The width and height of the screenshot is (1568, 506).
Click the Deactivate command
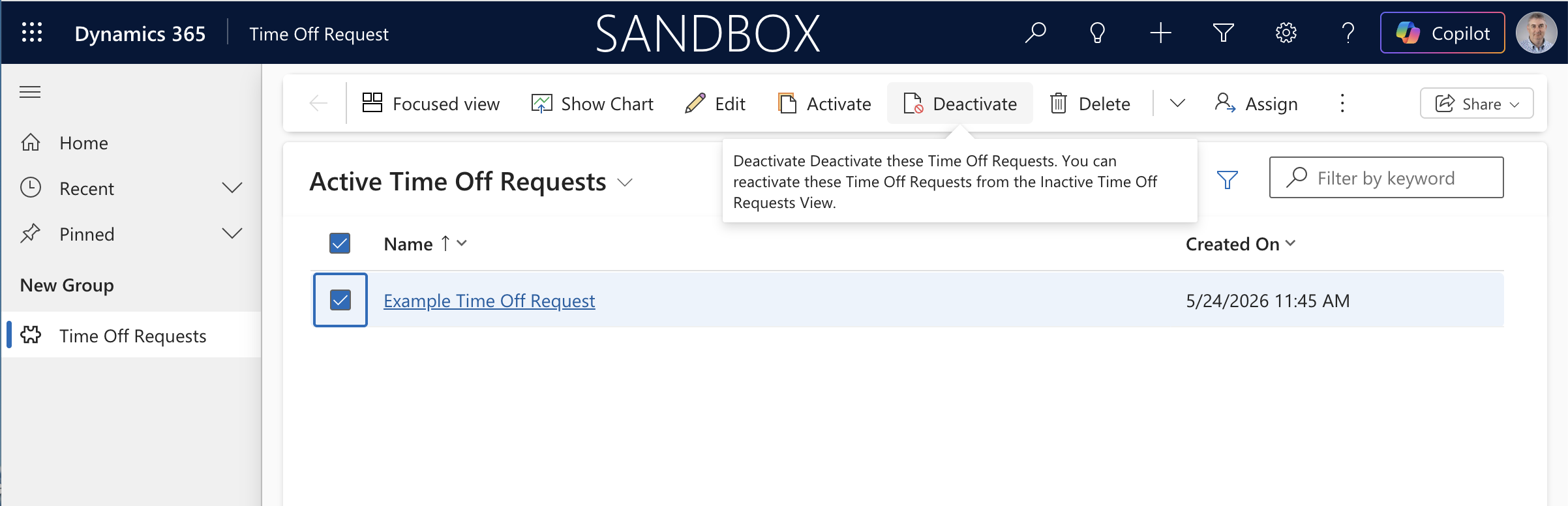960,103
